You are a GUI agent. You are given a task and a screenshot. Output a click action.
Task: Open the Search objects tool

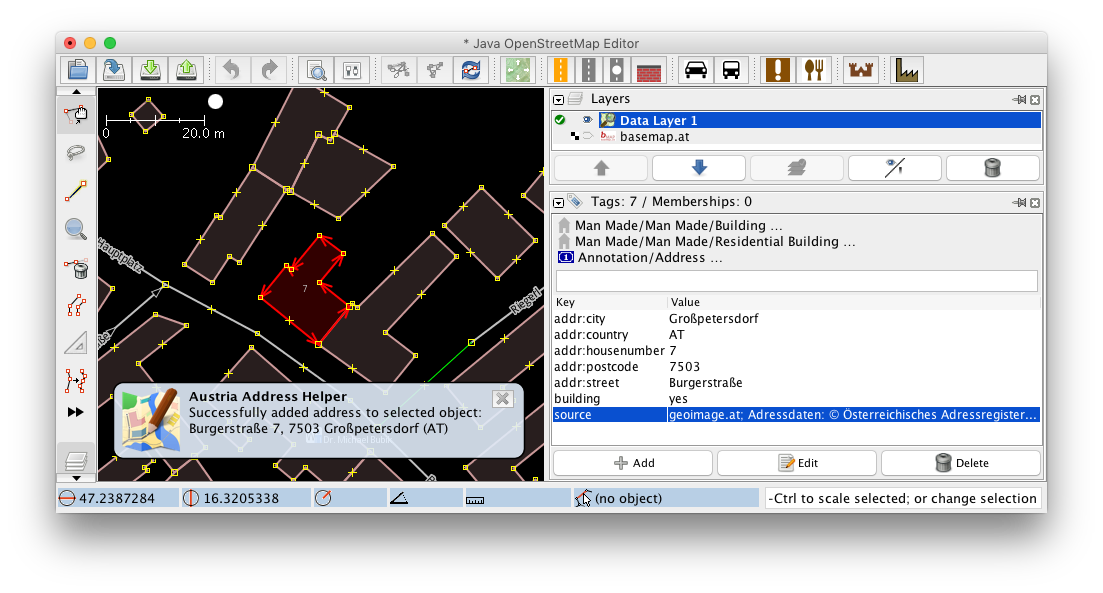[x=316, y=70]
